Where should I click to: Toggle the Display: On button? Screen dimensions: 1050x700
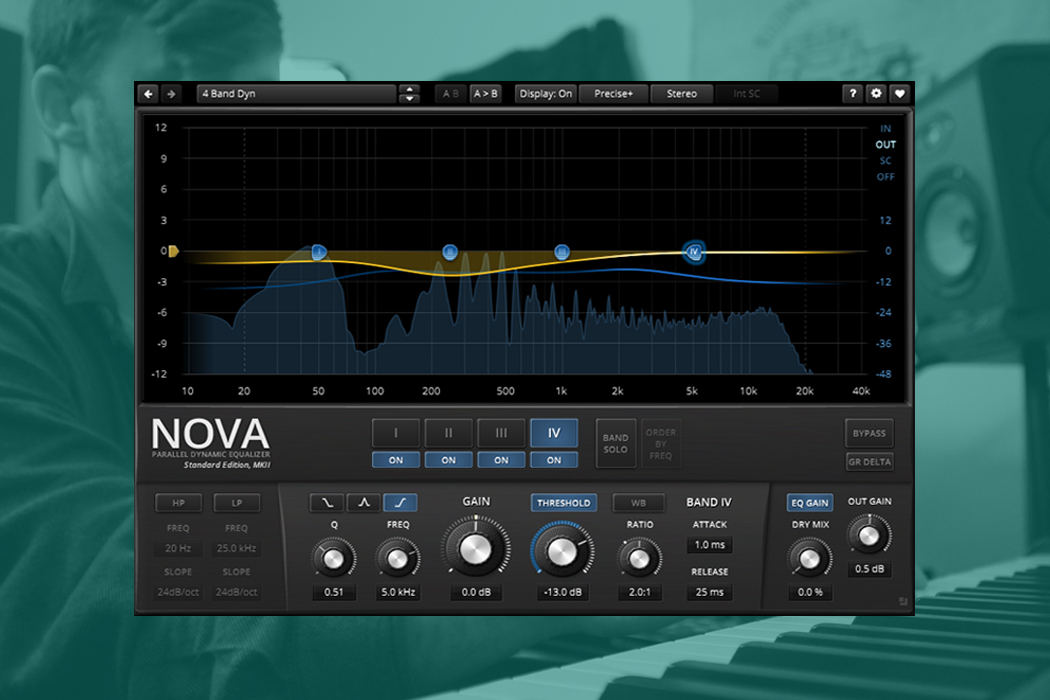coord(546,94)
